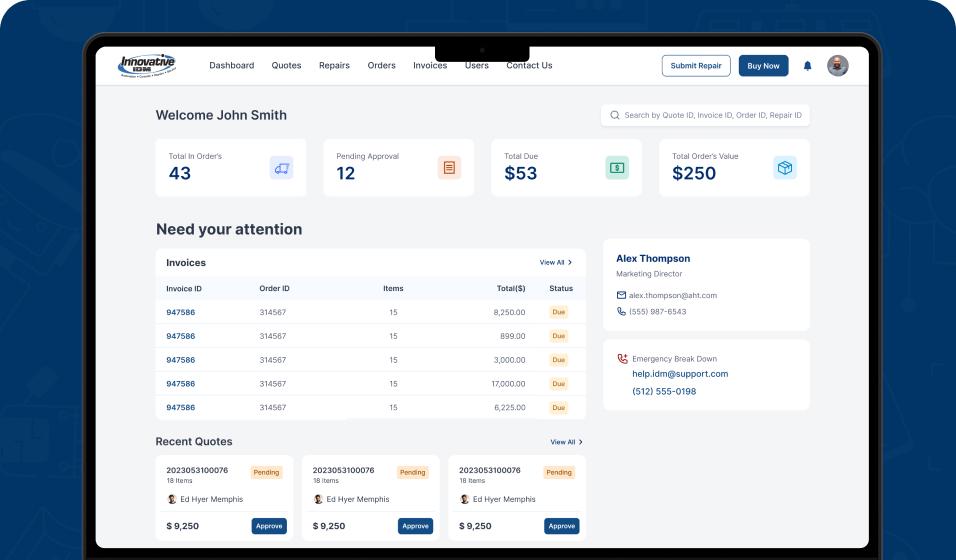Open invoice 947586 totaling 899.00
The image size is (956, 560).
pyautogui.click(x=180, y=336)
